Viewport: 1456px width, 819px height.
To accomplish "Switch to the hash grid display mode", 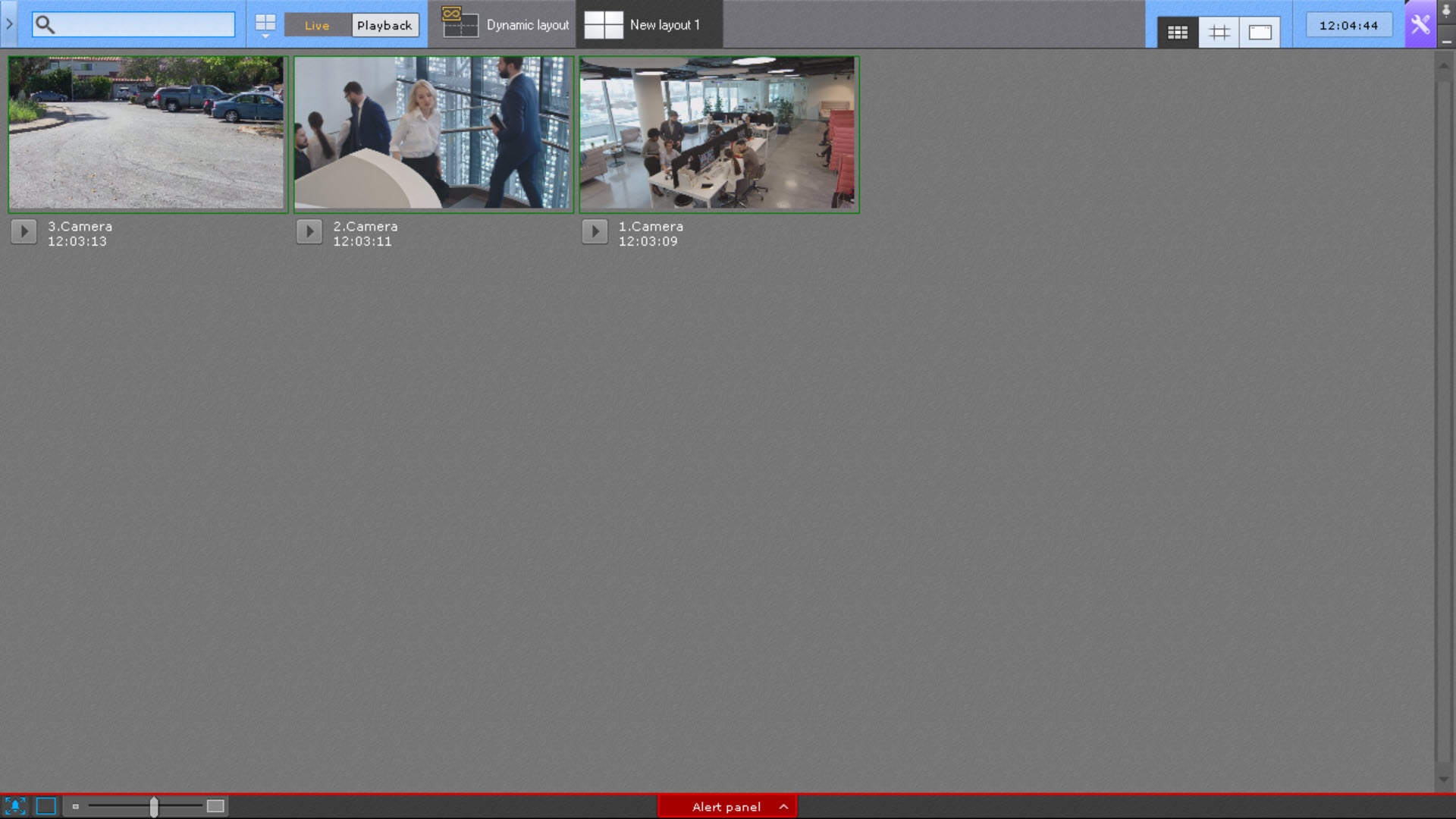I will coord(1219,33).
